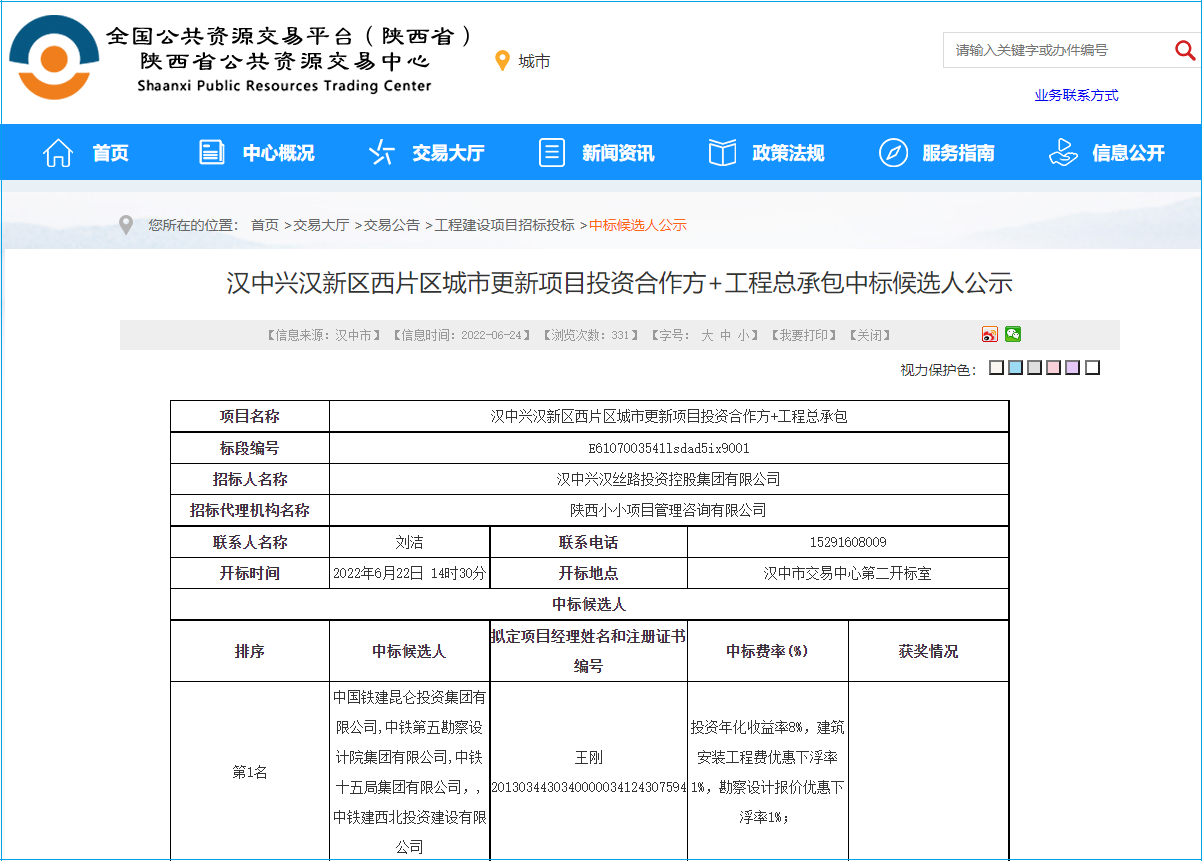Click the orange city location pin
The image size is (1202, 861).
coord(503,61)
